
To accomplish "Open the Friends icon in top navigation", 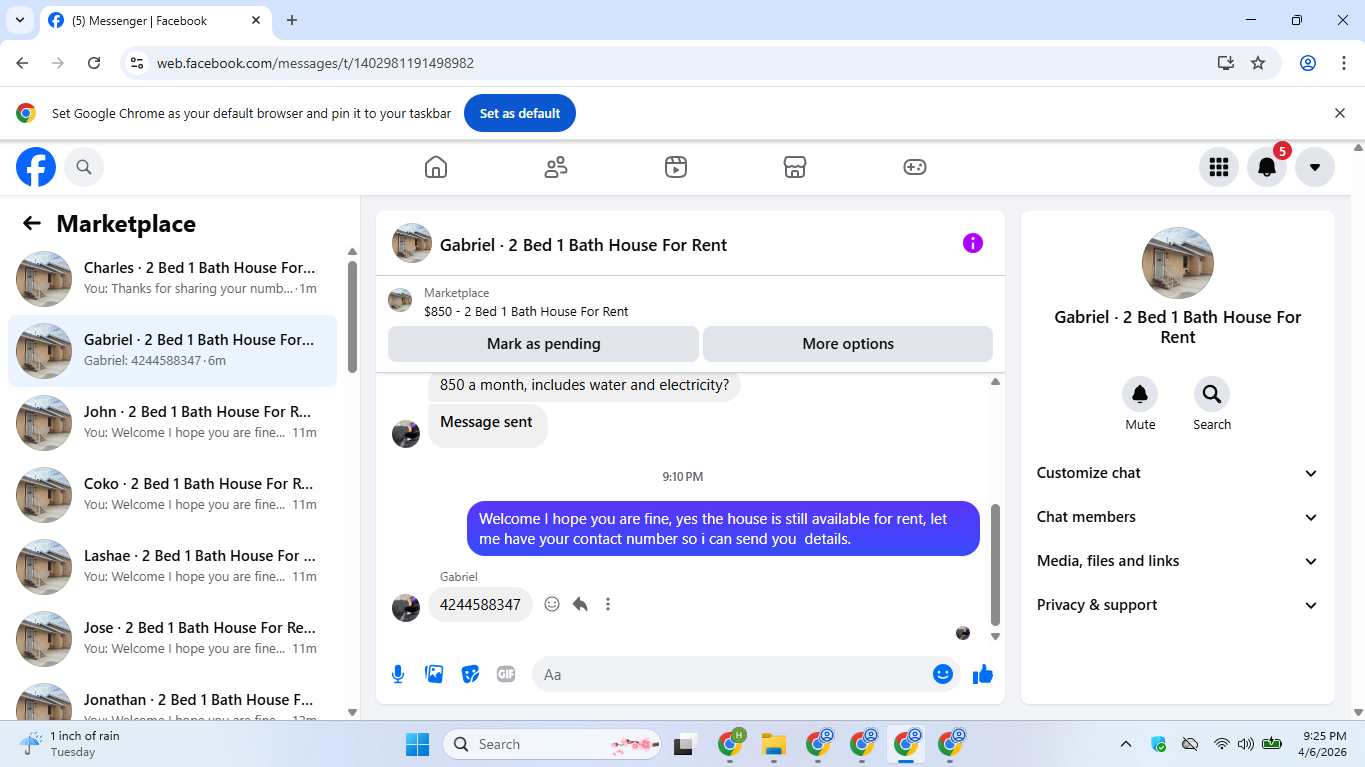I will 556,167.
